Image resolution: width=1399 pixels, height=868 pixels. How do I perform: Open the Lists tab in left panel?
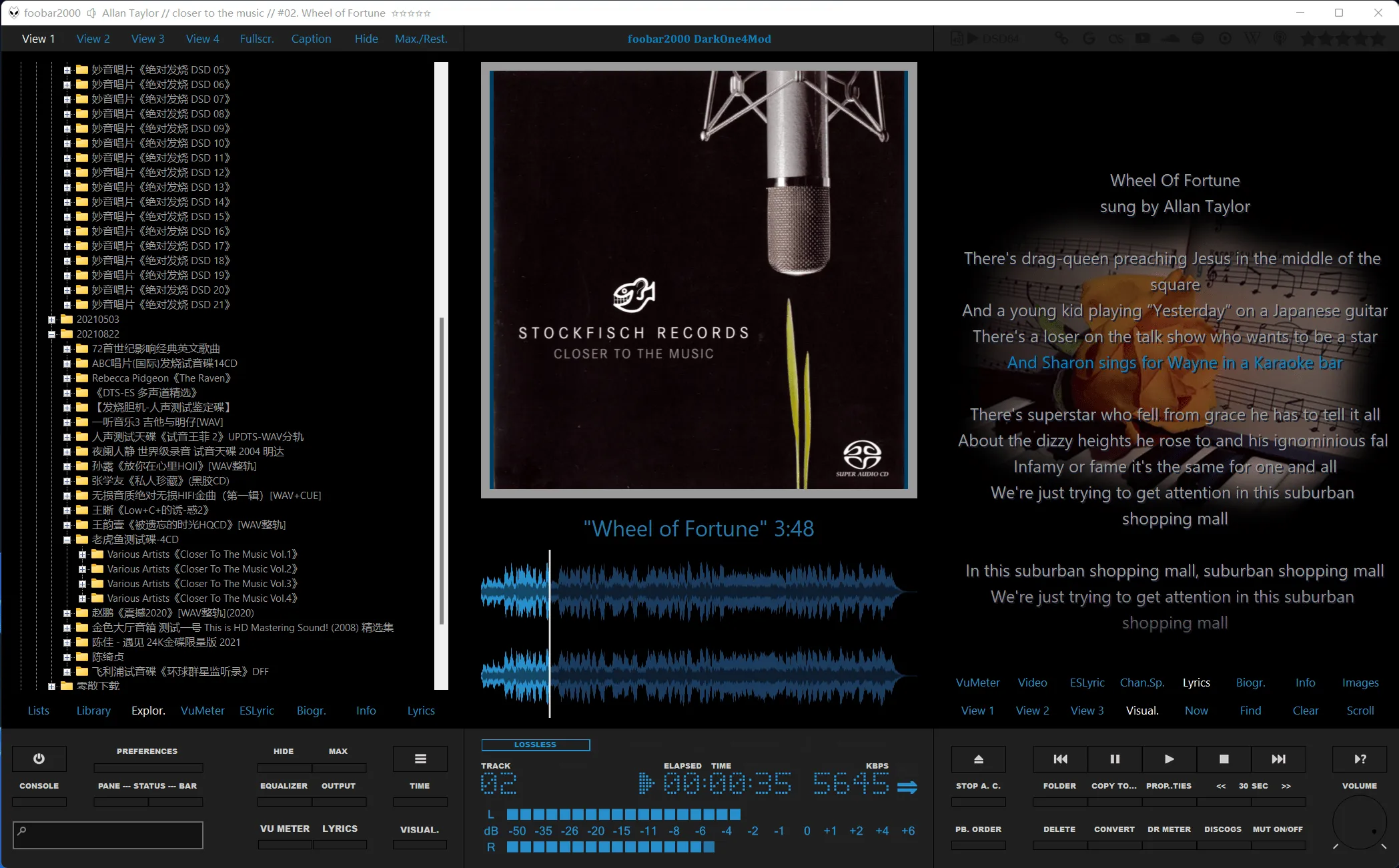[39, 711]
